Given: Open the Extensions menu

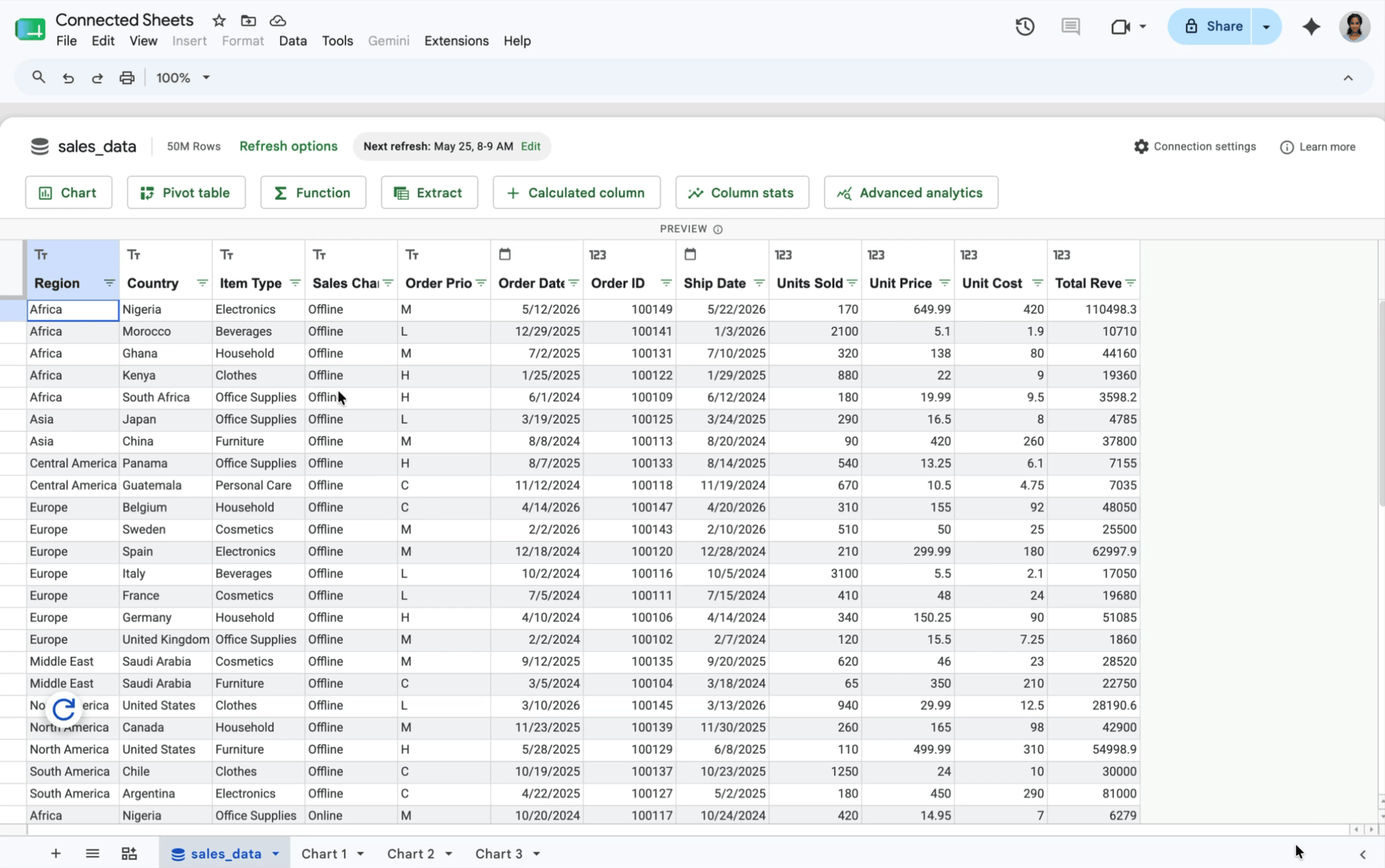Looking at the screenshot, I should click(456, 41).
